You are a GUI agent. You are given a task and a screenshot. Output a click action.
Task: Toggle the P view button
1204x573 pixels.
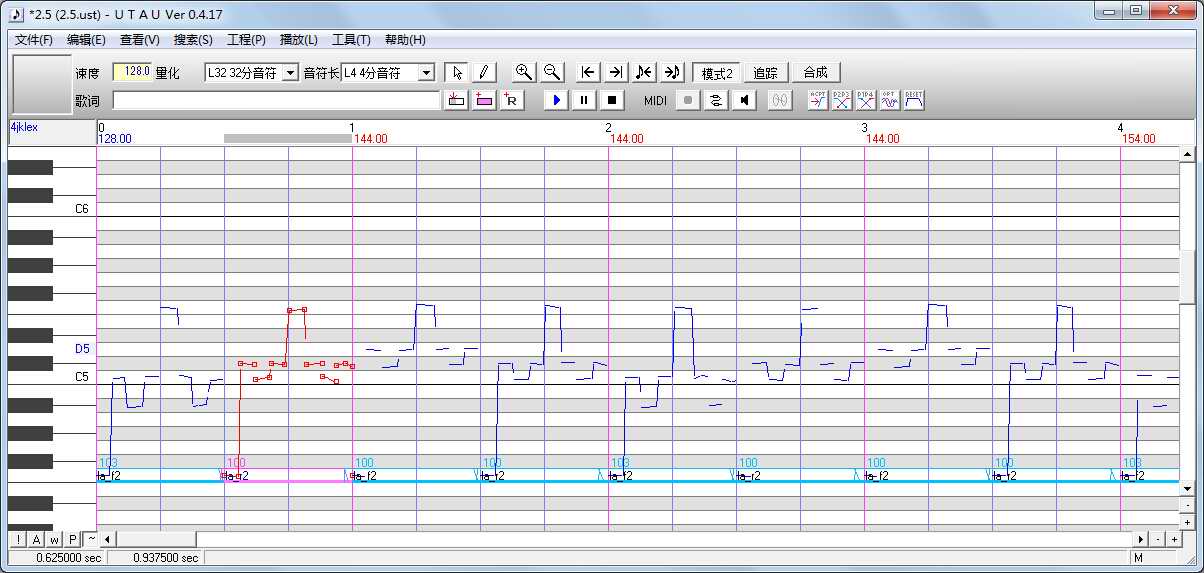tap(72, 539)
